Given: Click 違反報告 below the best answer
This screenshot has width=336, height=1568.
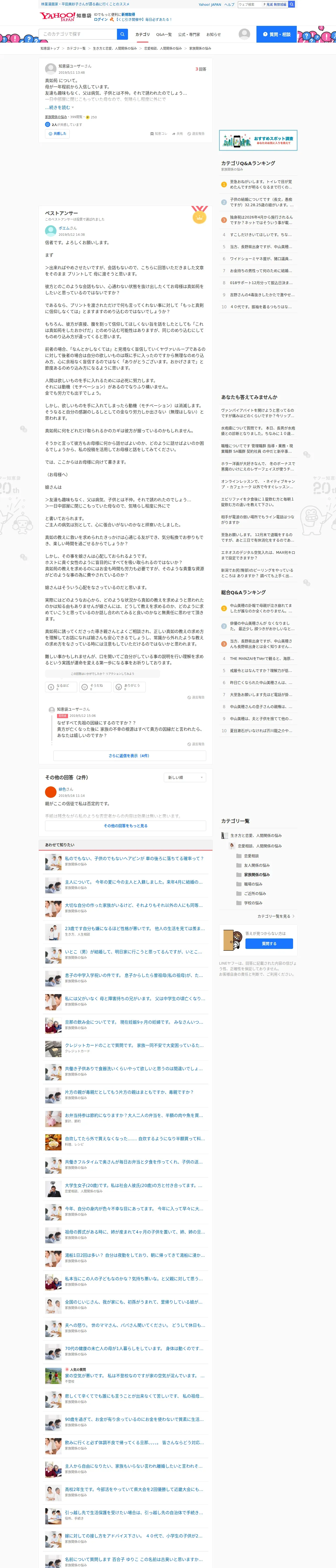Looking at the screenshot, I should (196, 697).
